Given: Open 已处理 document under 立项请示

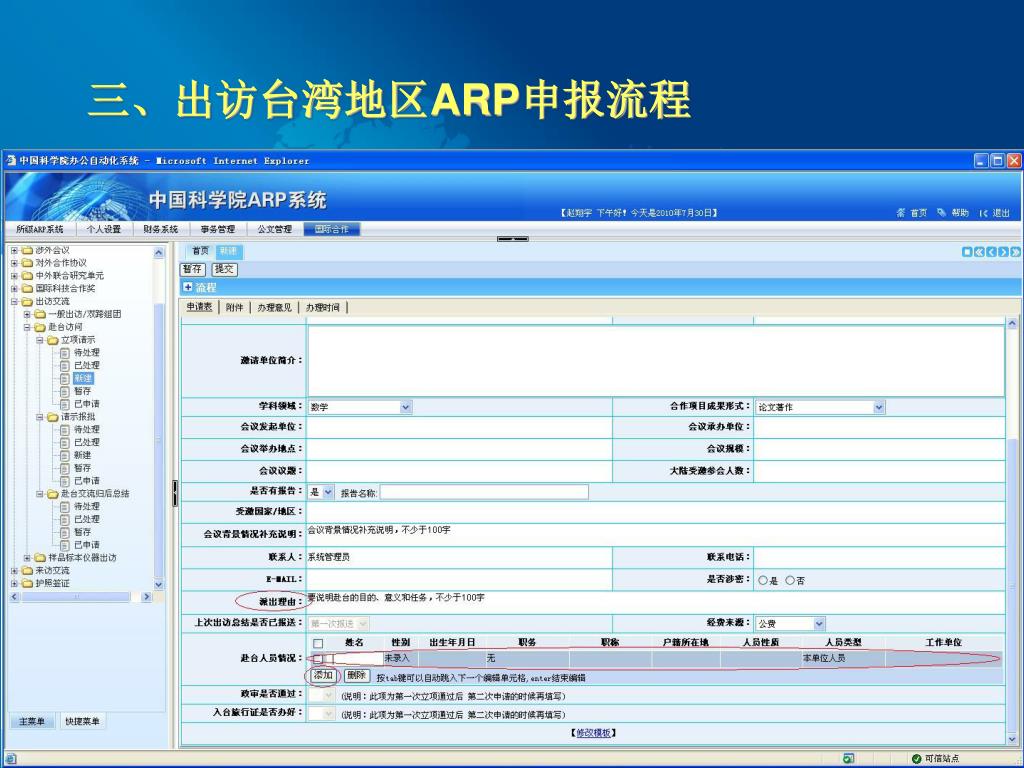Looking at the screenshot, I should pyautogui.click(x=86, y=366).
